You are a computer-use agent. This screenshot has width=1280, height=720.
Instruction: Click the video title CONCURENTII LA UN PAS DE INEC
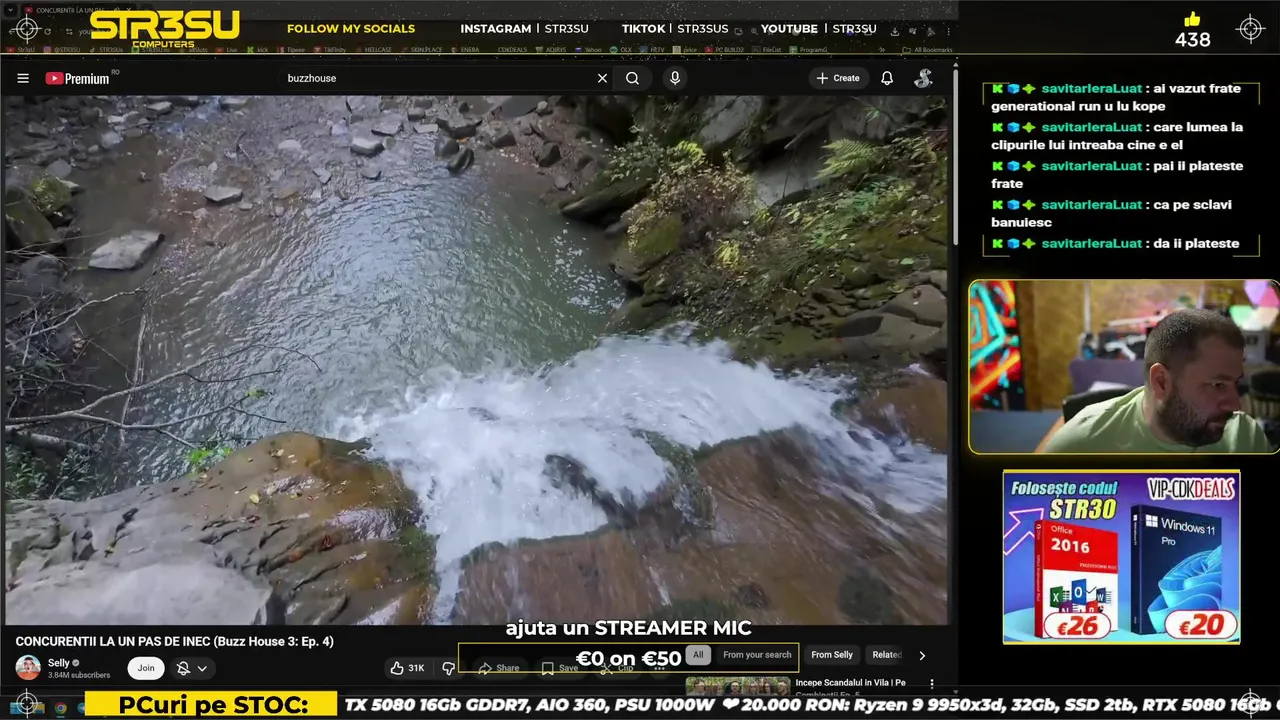click(x=174, y=641)
